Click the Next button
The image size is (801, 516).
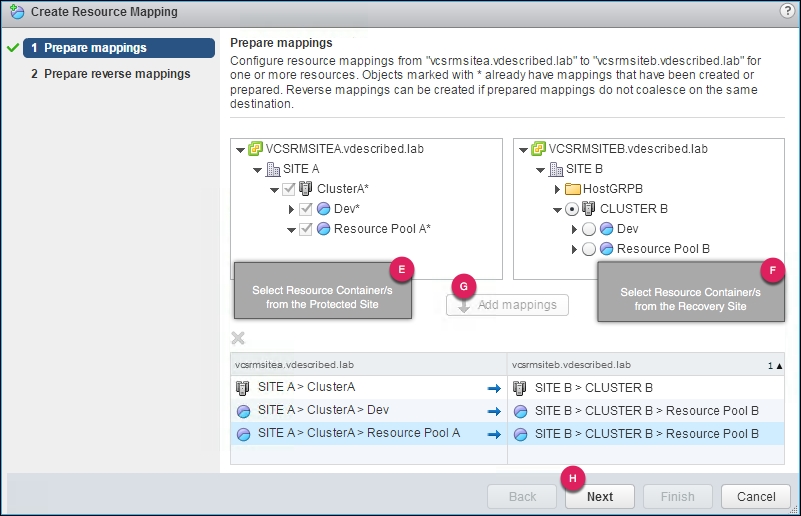click(x=600, y=497)
